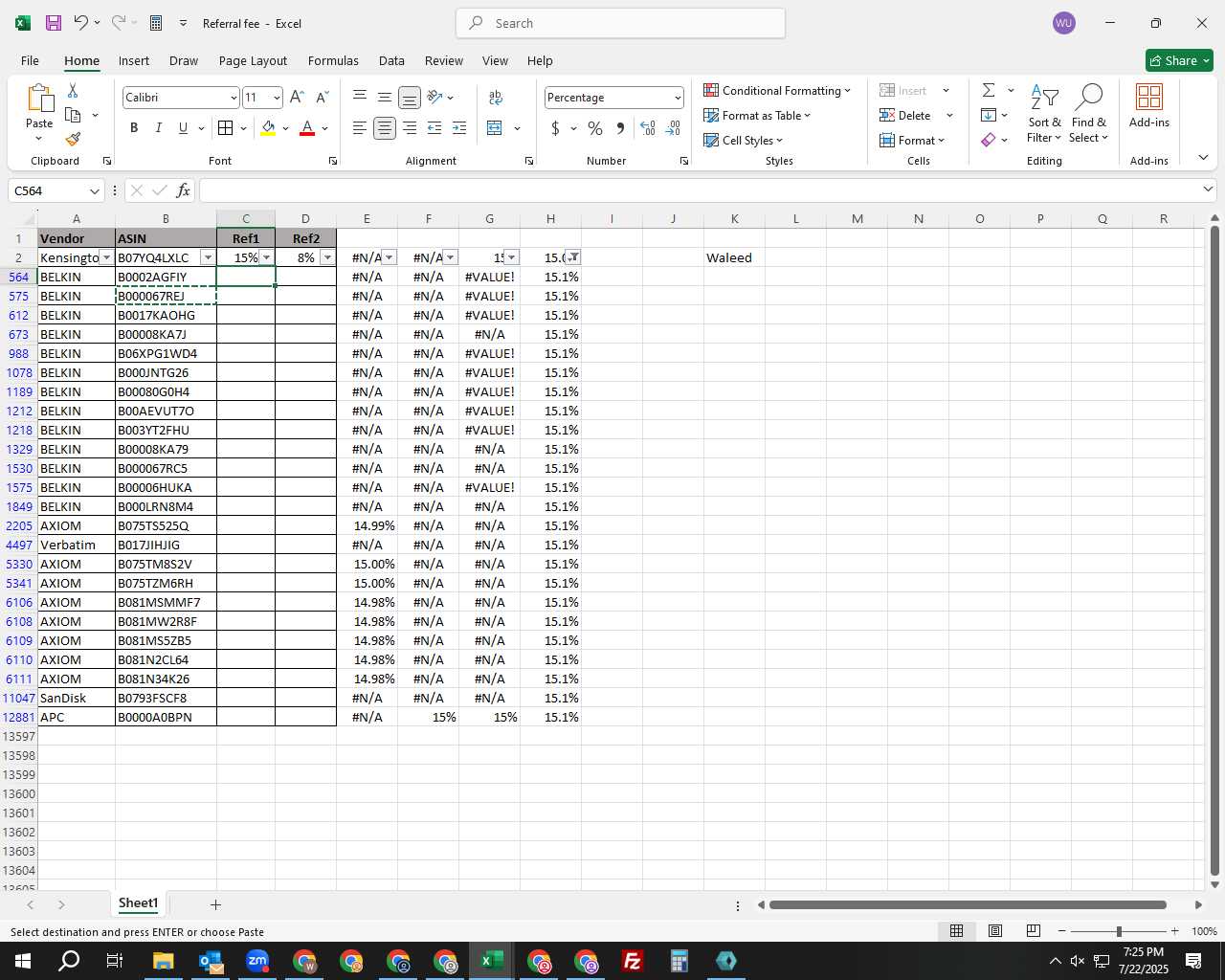Open the Calculator icon on taskbar
The width and height of the screenshot is (1225, 980).
(679, 961)
